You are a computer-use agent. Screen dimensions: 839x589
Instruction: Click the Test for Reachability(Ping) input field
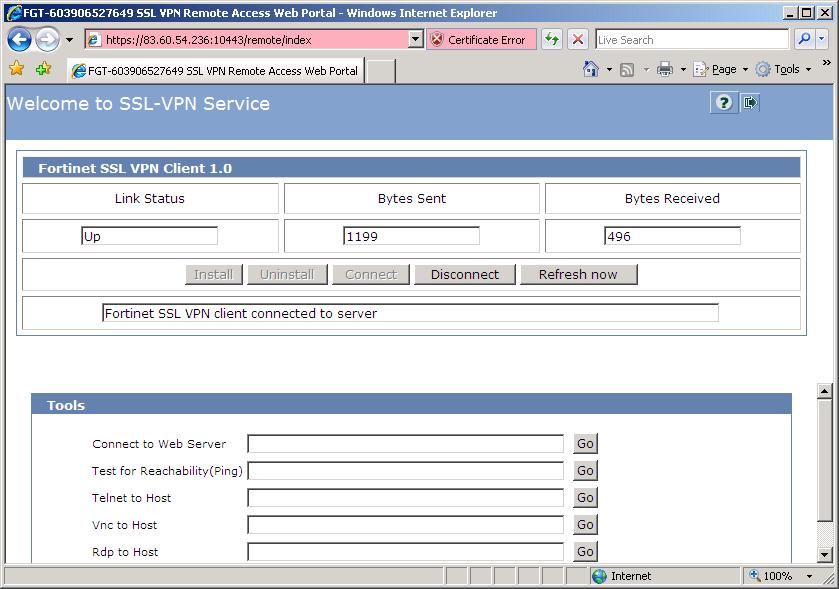click(405, 471)
